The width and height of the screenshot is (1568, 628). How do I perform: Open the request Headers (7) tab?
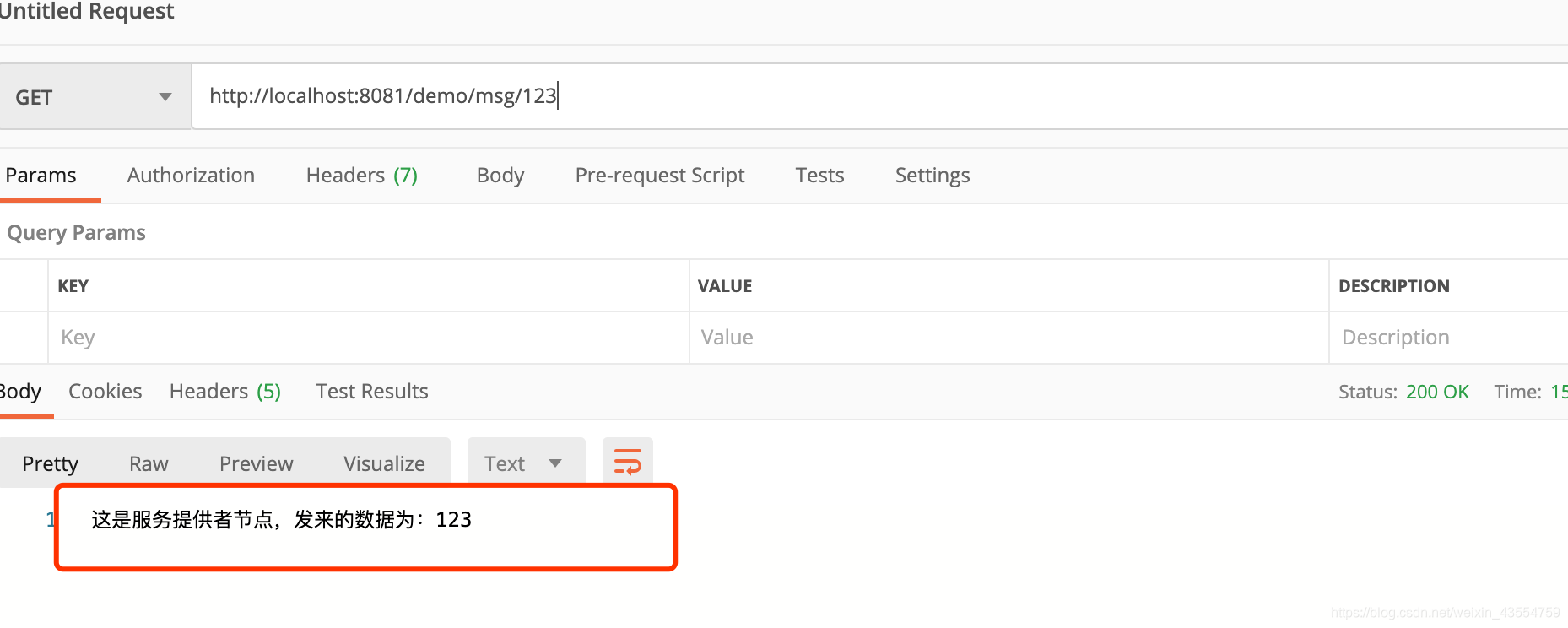(362, 175)
